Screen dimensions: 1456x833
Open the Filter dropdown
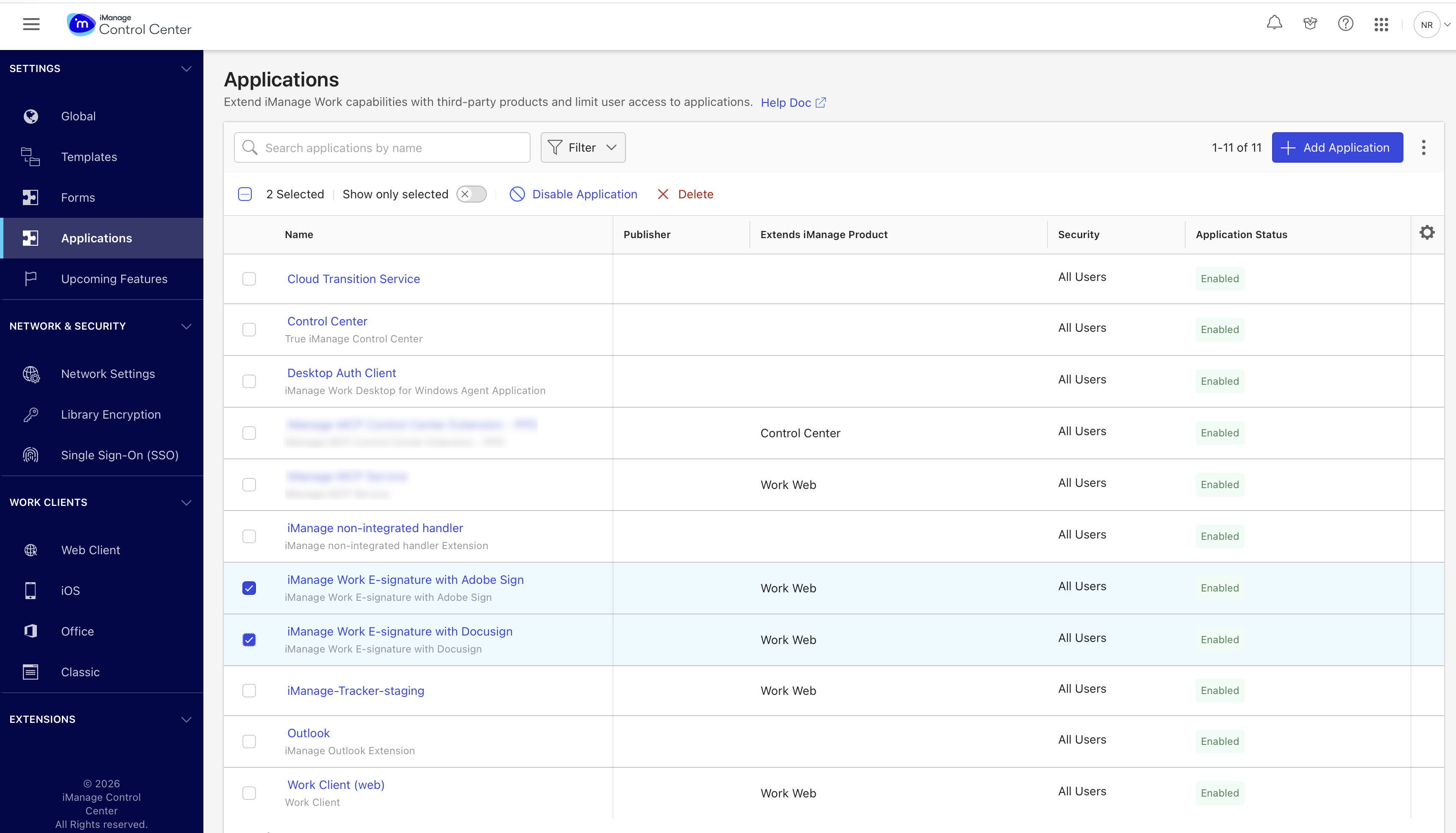click(583, 147)
